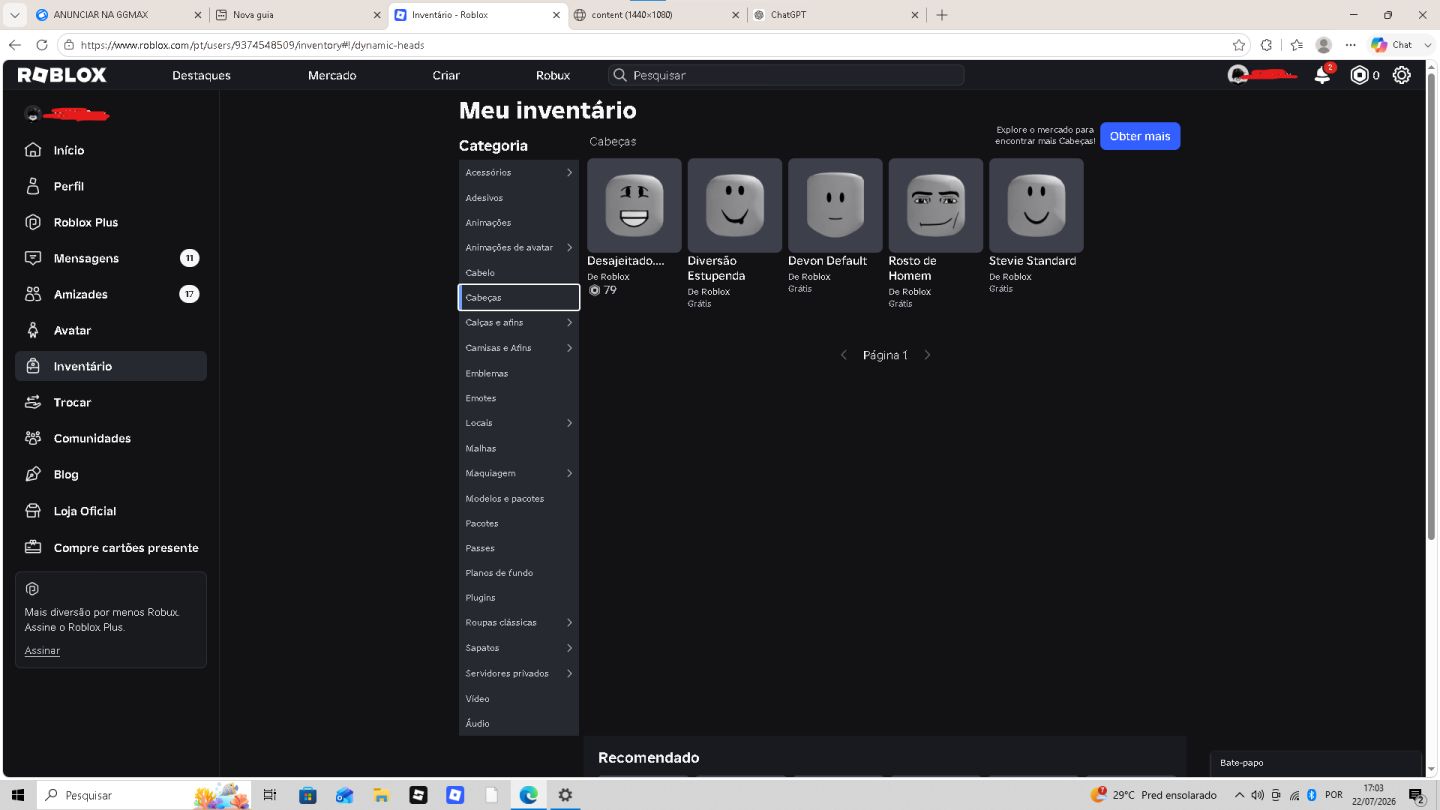Click the Obter mais button
Viewport: 1440px width, 810px height.
[x=1140, y=136]
